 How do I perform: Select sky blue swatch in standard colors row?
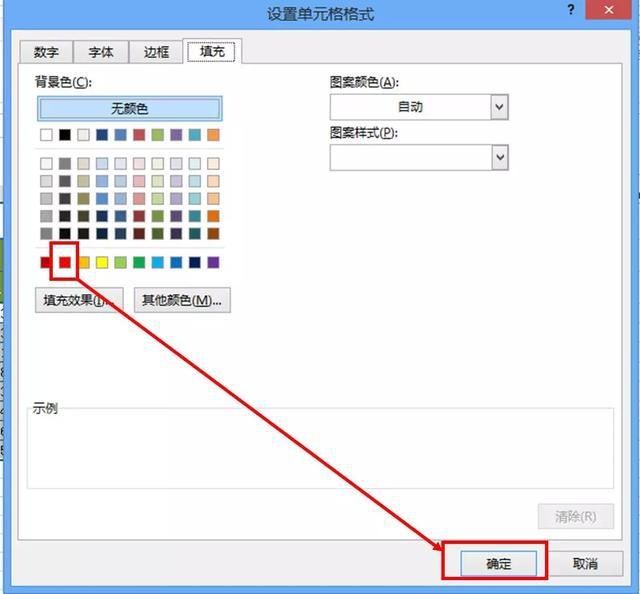158,262
